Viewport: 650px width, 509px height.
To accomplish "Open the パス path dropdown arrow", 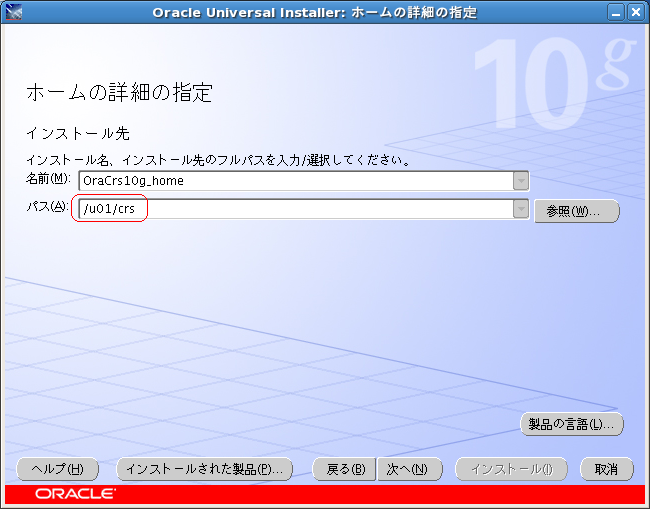I will tap(521, 208).
